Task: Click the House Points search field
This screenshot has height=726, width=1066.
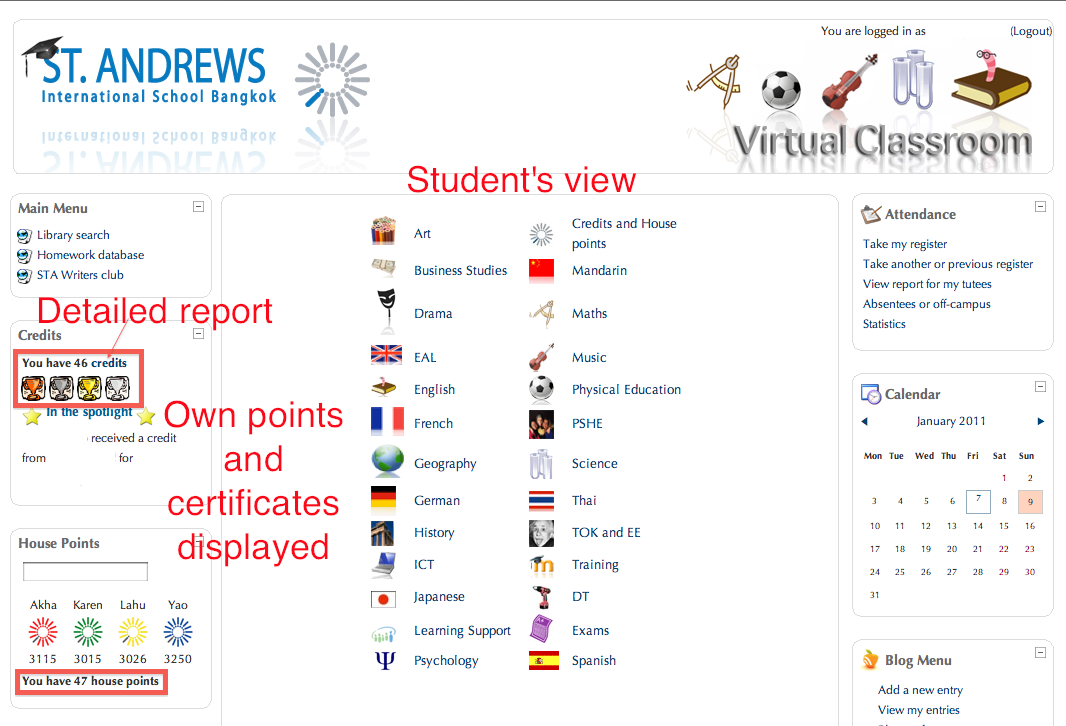Action: pyautogui.click(x=85, y=571)
